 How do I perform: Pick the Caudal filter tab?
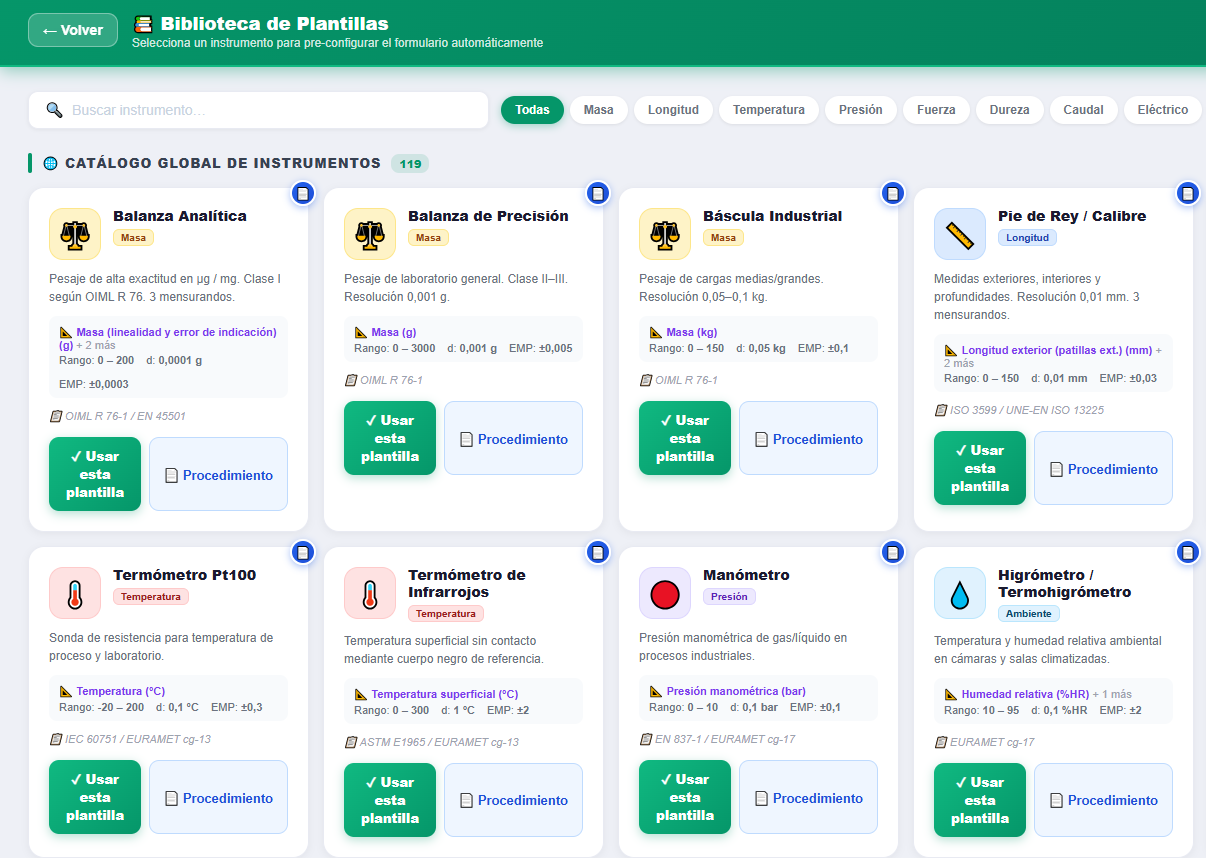click(1083, 110)
